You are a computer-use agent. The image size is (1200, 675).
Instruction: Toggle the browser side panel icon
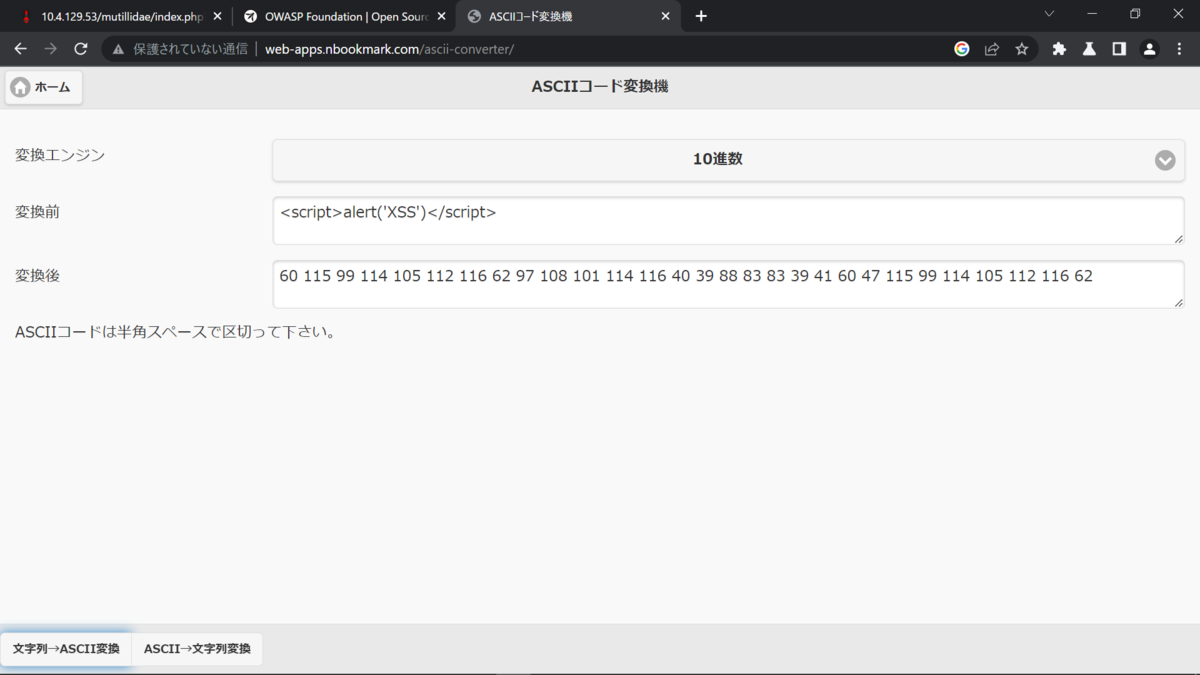coord(1119,49)
